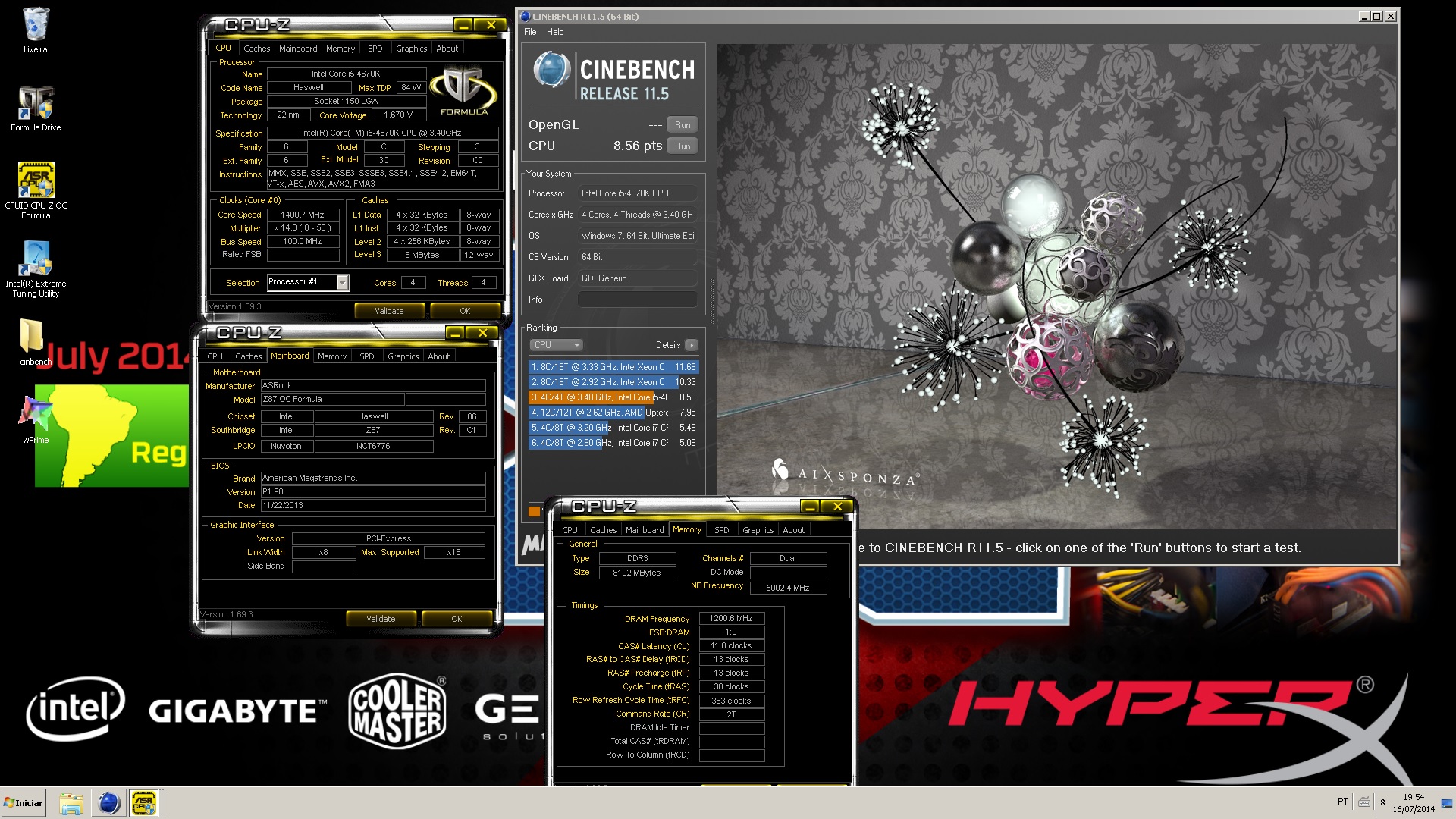Screen dimensions: 1456x819
Task: Click the keyboard icon in the system tray
Action: click(1364, 802)
